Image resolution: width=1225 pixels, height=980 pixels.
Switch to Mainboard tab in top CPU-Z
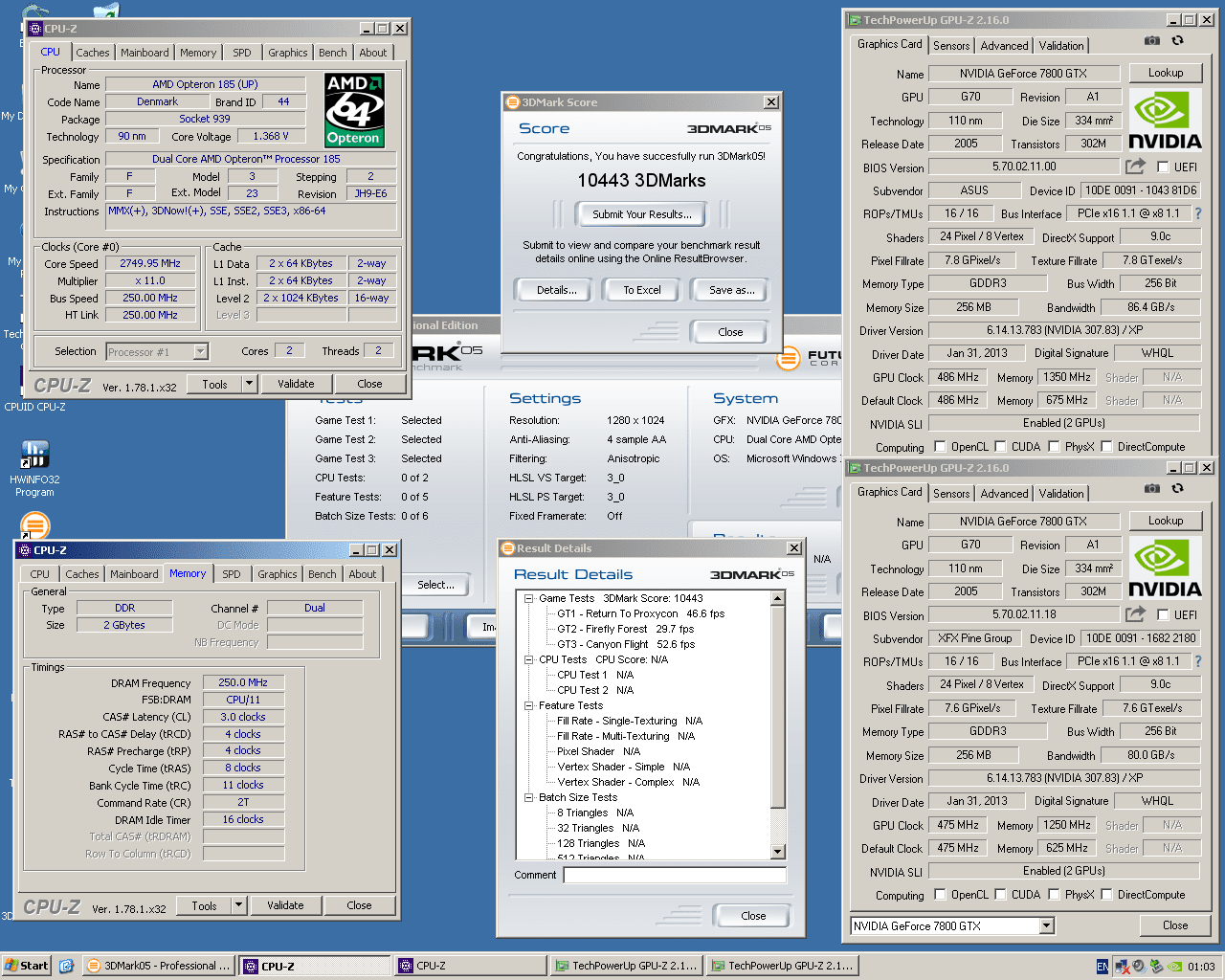(145, 53)
